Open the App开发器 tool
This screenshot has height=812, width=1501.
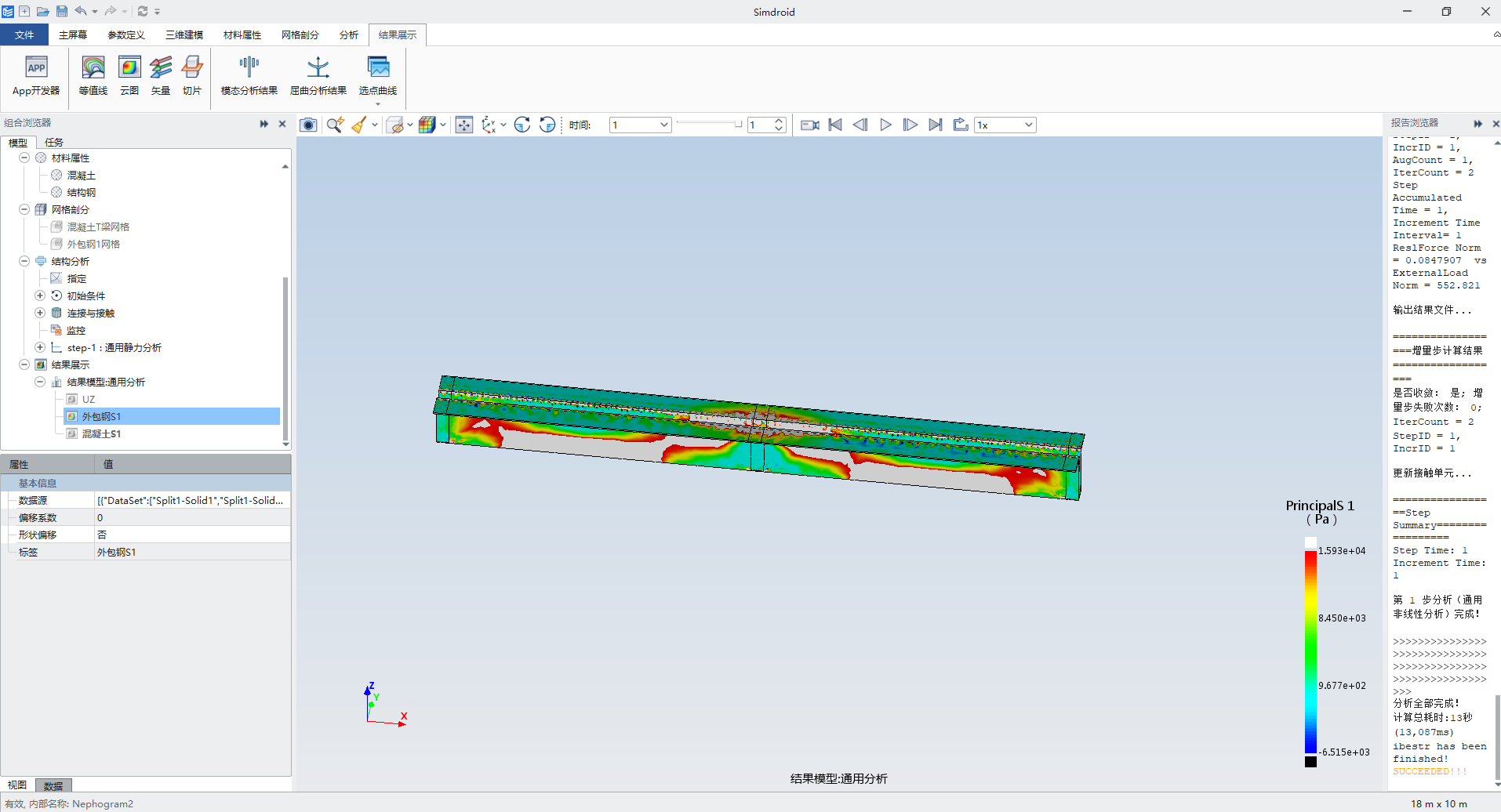36,76
